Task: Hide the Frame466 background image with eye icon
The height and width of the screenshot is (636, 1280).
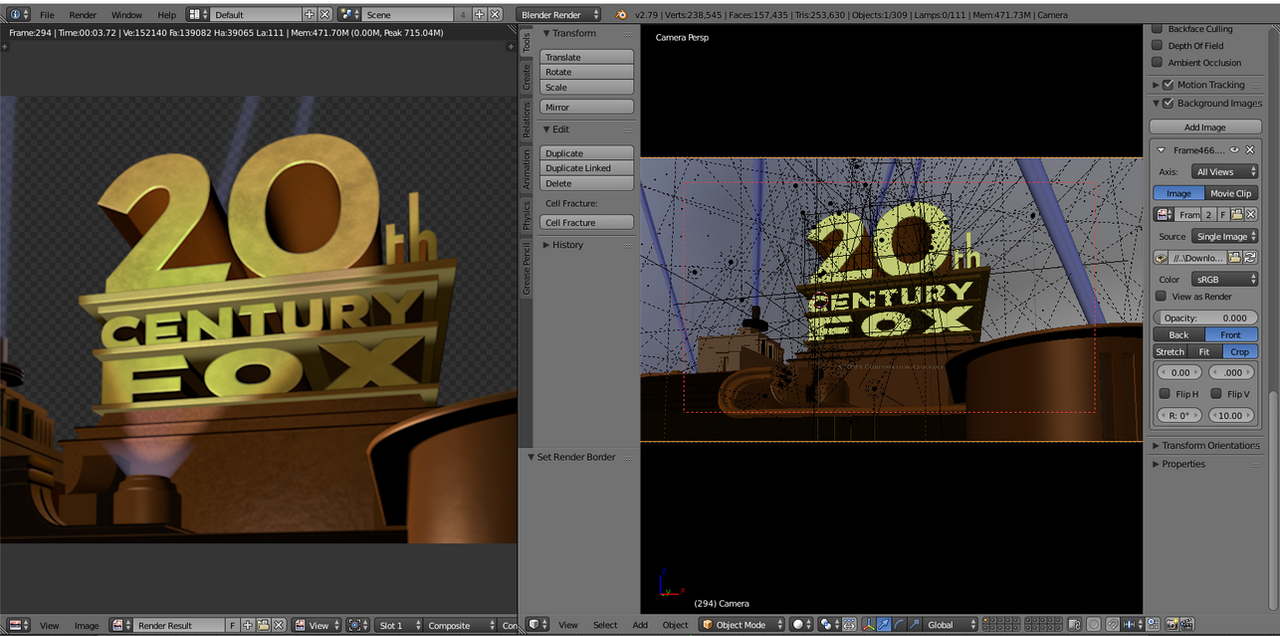Action: (1234, 150)
